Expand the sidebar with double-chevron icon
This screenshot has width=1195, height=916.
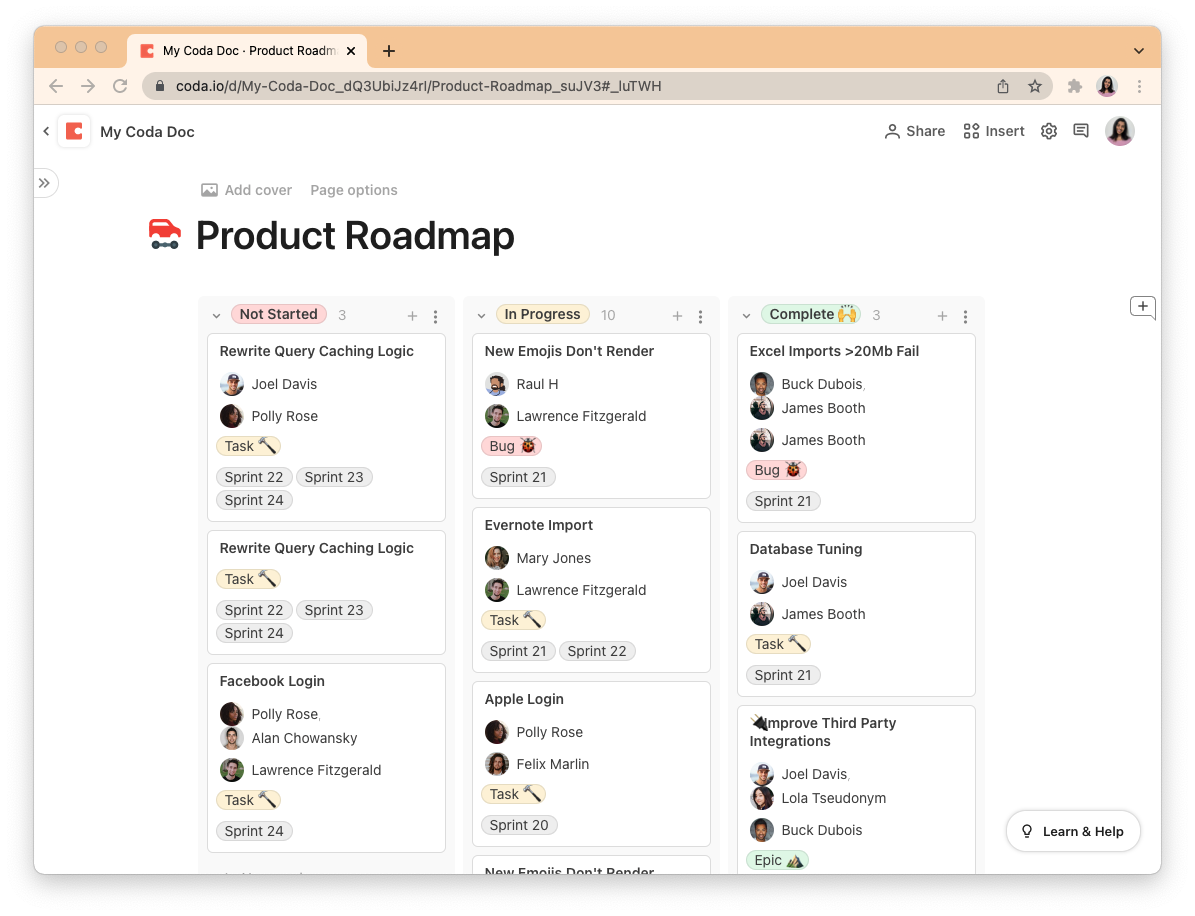44,183
